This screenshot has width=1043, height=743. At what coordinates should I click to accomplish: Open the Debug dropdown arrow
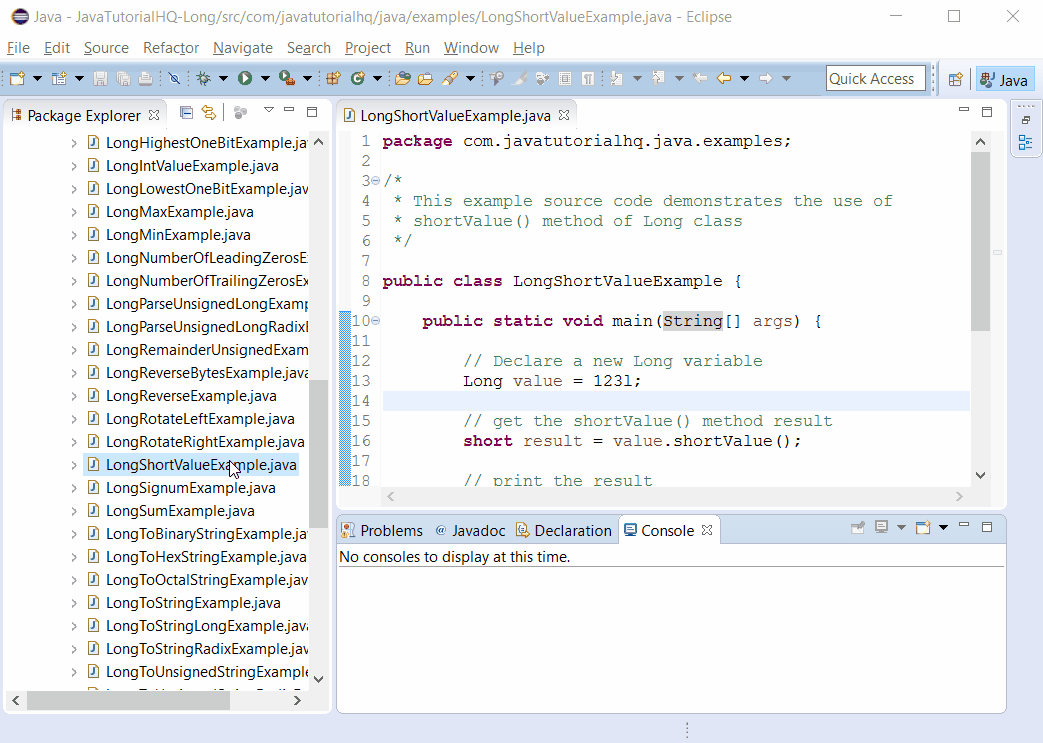[x=224, y=78]
